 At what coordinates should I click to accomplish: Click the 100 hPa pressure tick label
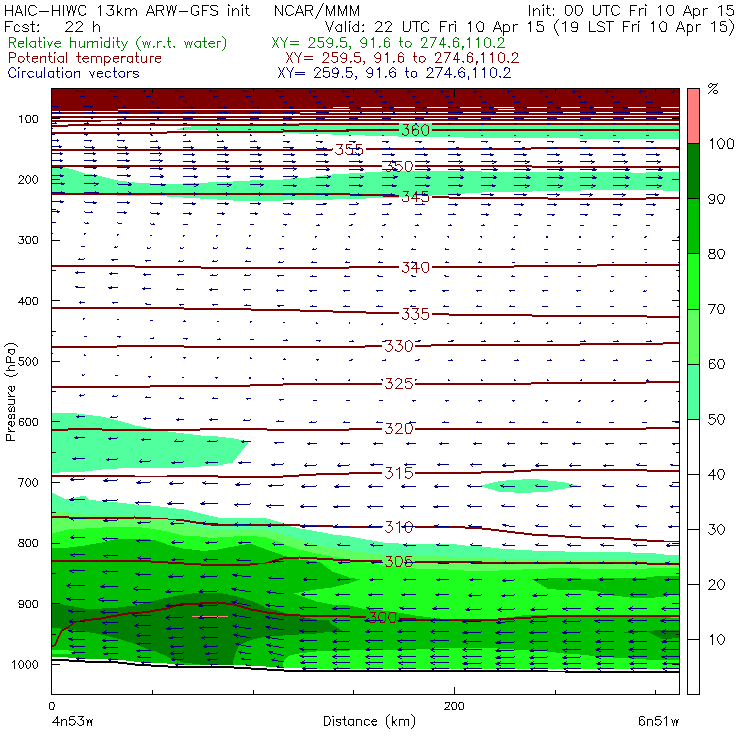point(28,119)
